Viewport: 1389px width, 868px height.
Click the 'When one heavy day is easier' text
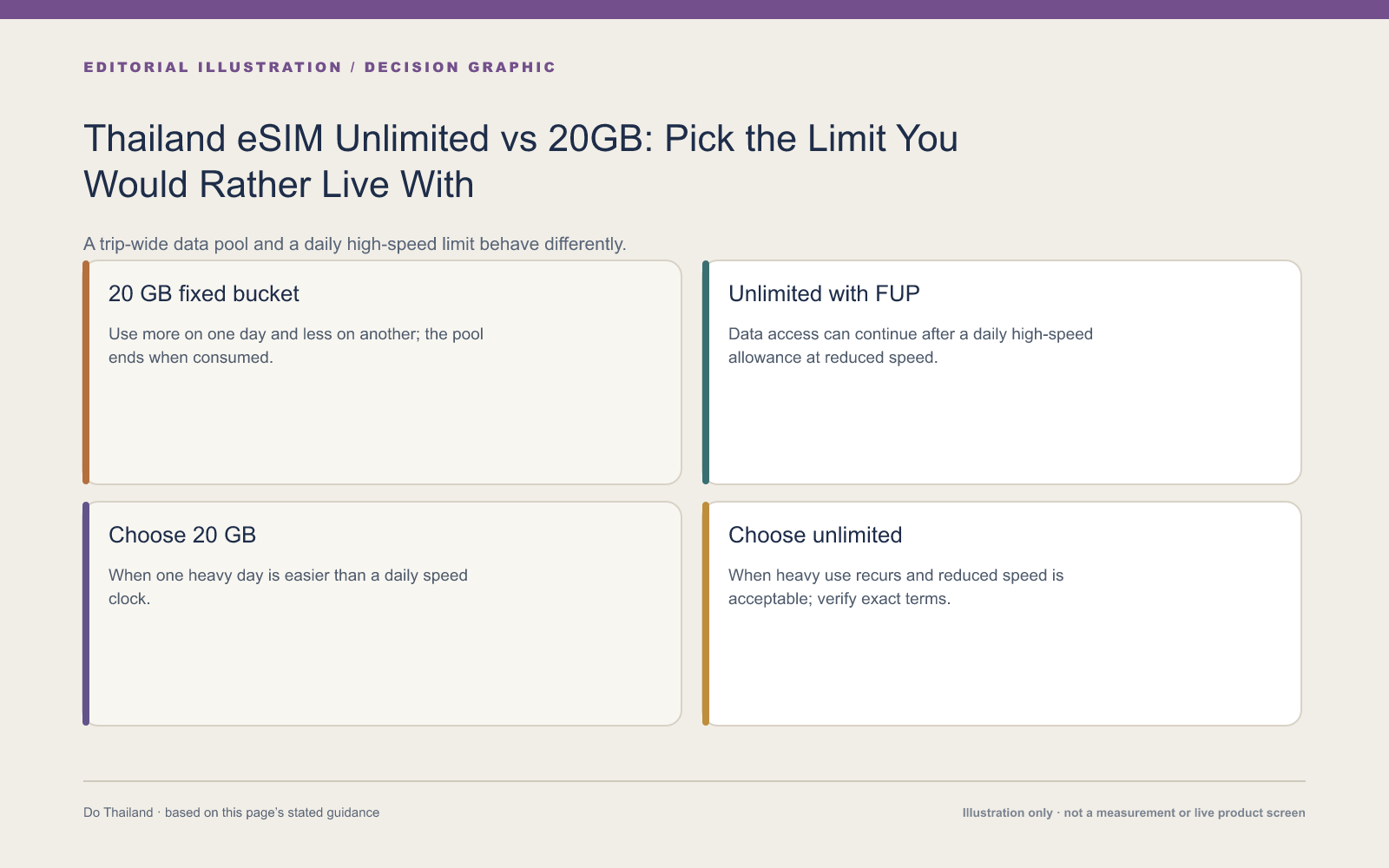click(288, 587)
